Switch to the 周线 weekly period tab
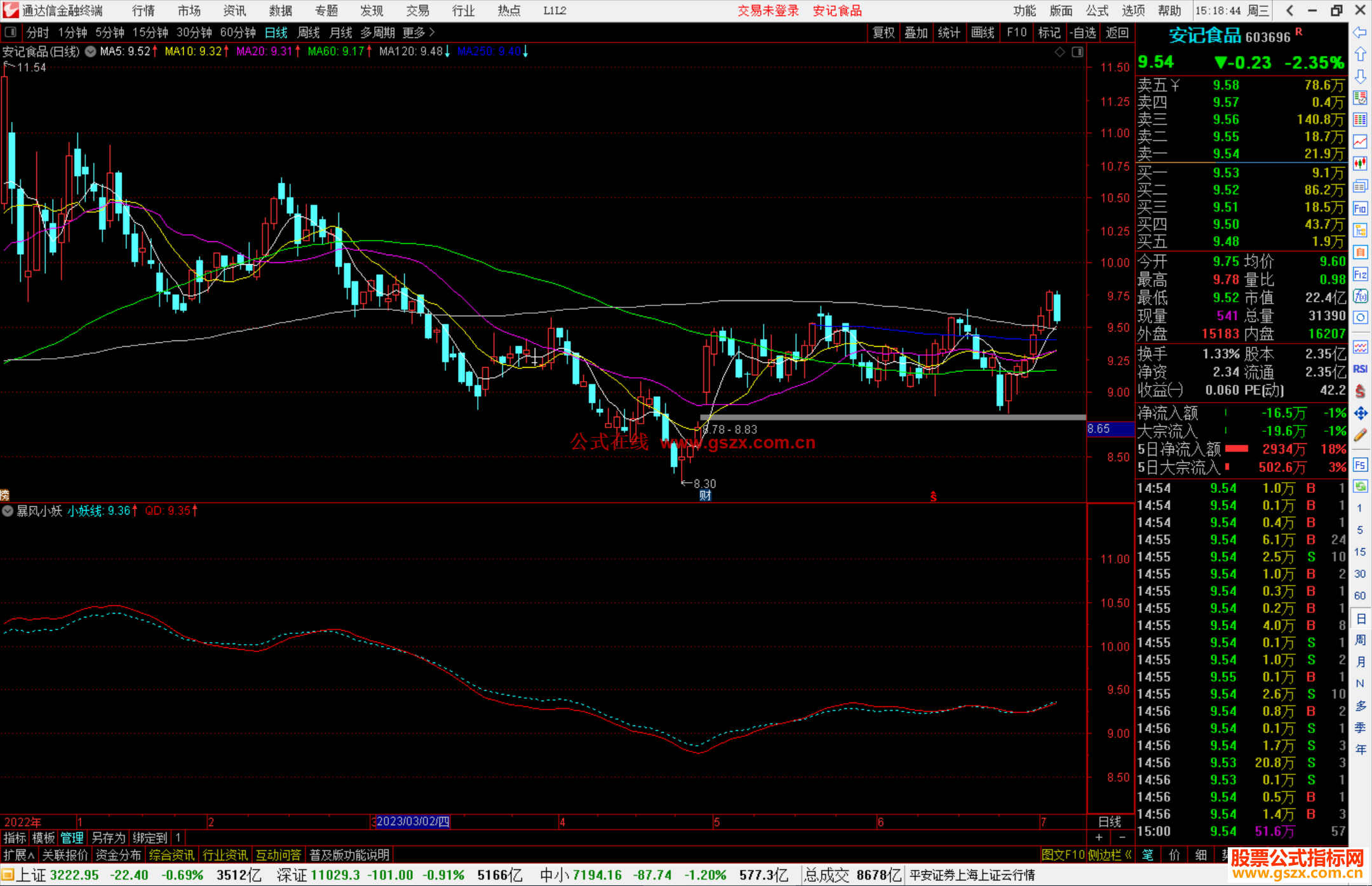The image size is (1372, 886). (x=309, y=32)
